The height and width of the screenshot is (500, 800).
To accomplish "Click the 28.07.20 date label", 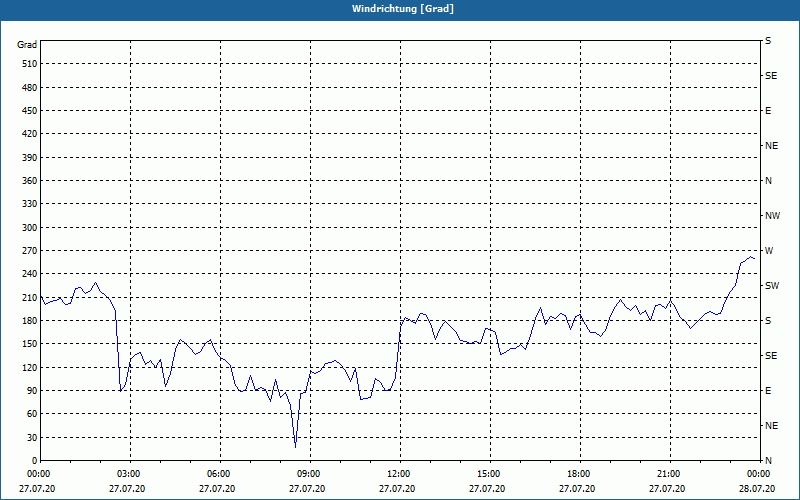I will point(757,489).
